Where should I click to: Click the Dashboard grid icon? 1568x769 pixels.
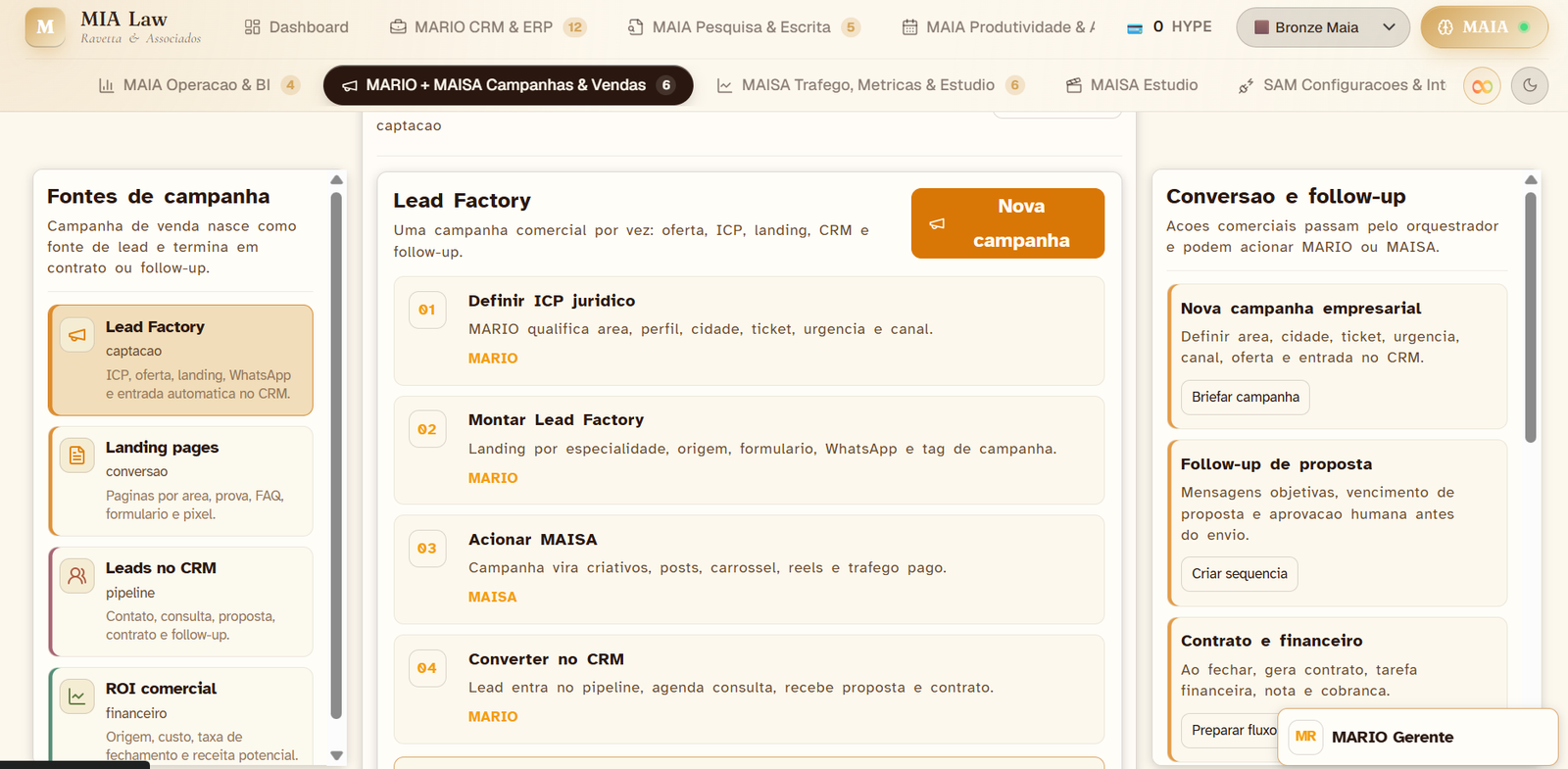click(253, 27)
